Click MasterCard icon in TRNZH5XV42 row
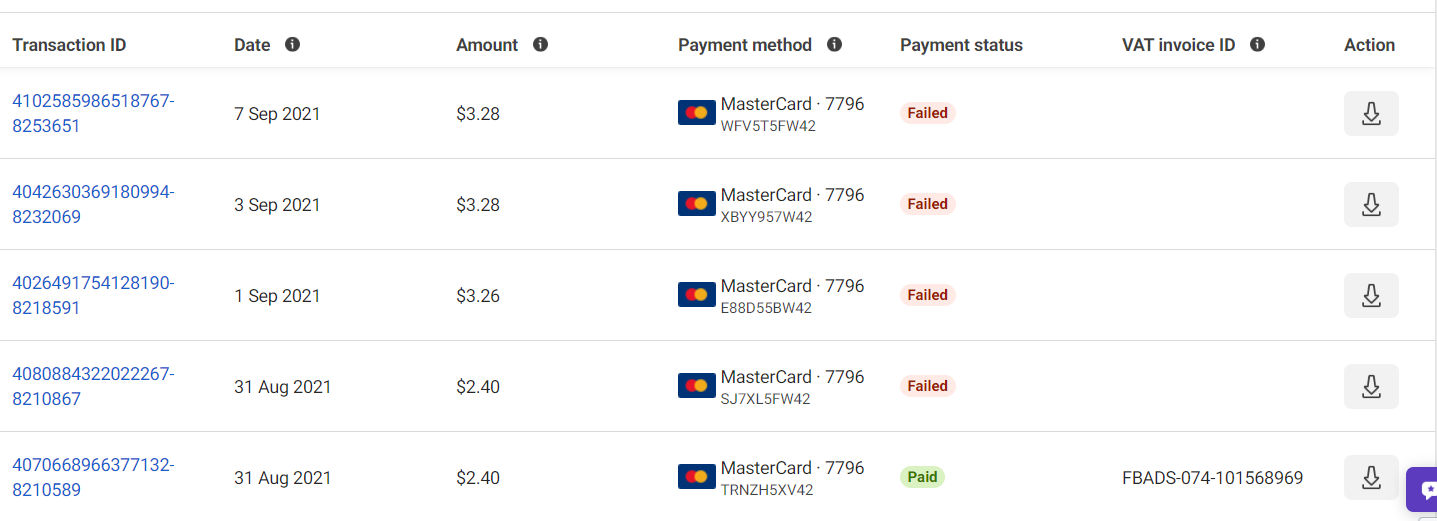This screenshot has height=521, width=1437. [697, 476]
